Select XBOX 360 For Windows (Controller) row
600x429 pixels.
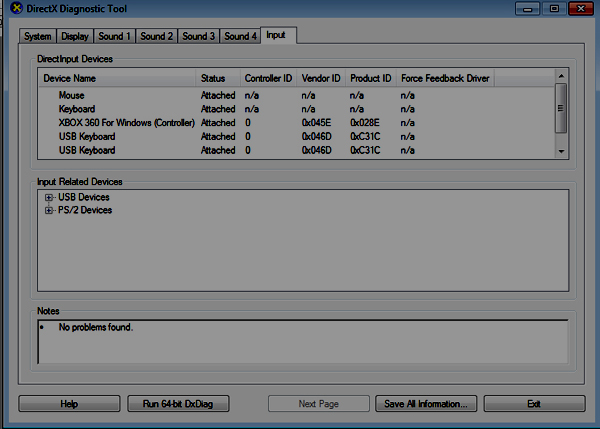click(297, 123)
